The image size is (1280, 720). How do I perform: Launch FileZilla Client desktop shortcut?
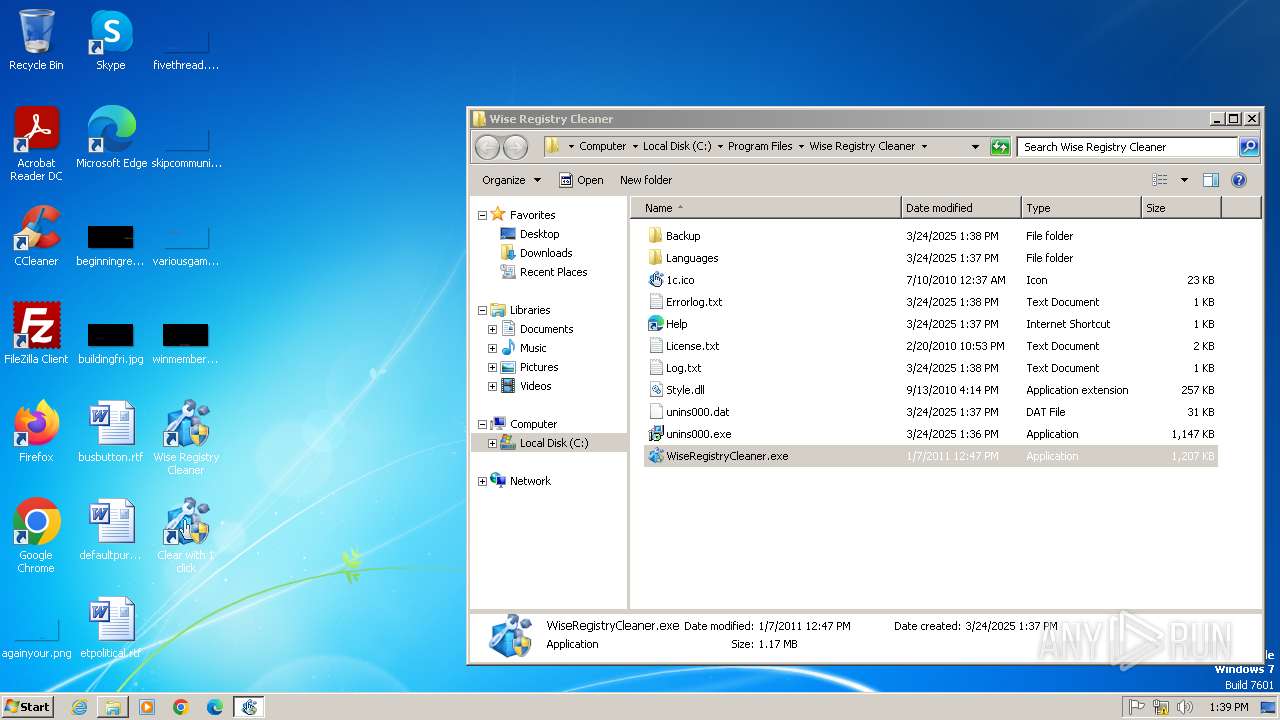click(36, 334)
